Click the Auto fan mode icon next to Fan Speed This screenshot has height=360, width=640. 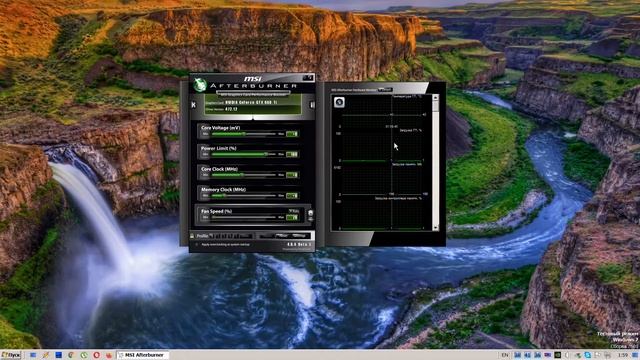click(x=311, y=213)
